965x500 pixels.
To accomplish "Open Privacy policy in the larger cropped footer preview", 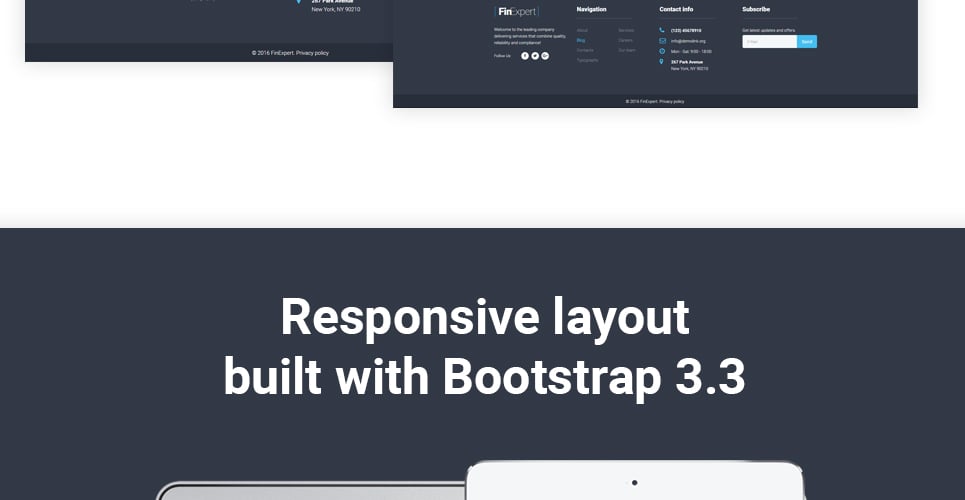I will (x=312, y=53).
